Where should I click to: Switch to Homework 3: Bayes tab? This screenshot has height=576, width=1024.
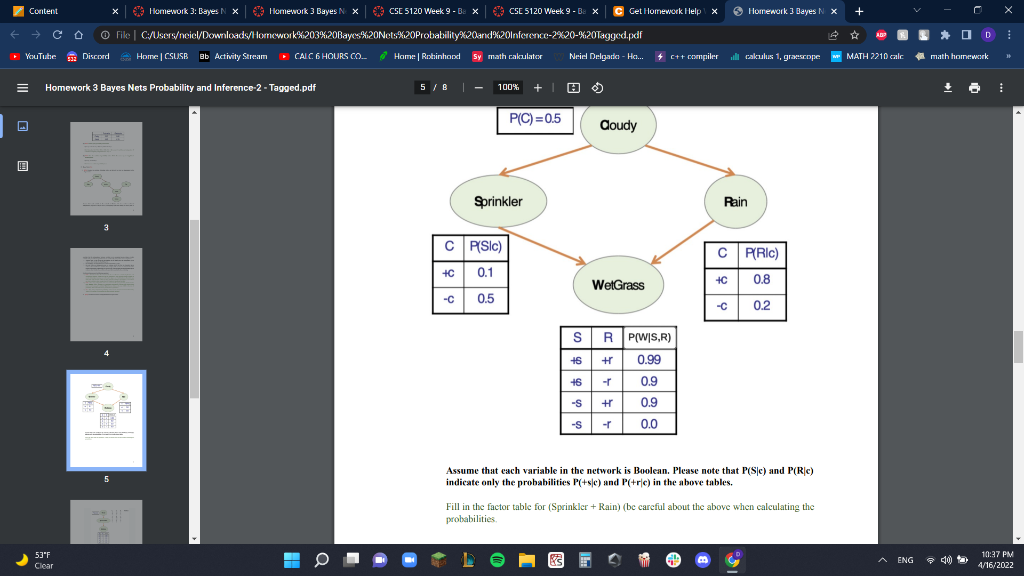click(184, 11)
